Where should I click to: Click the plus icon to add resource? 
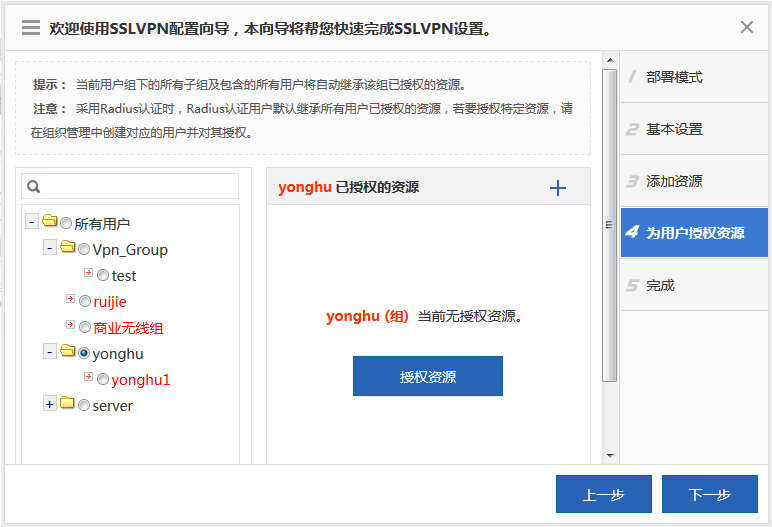pos(558,188)
